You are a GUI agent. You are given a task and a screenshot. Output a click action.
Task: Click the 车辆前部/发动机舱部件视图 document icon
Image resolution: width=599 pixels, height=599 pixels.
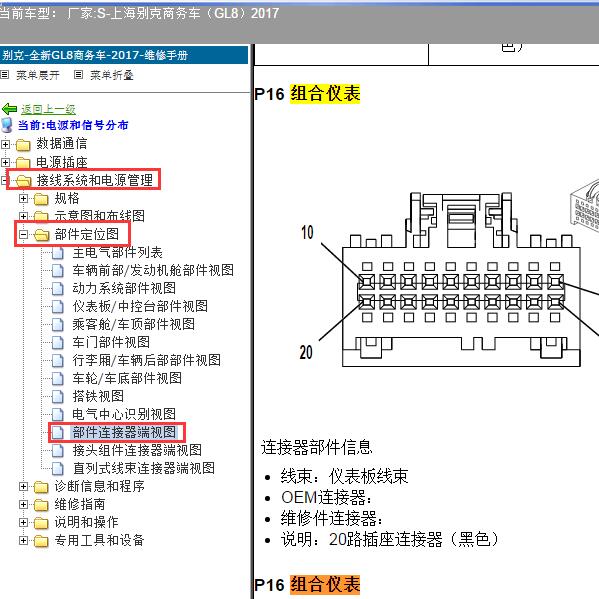pyautogui.click(x=58, y=271)
